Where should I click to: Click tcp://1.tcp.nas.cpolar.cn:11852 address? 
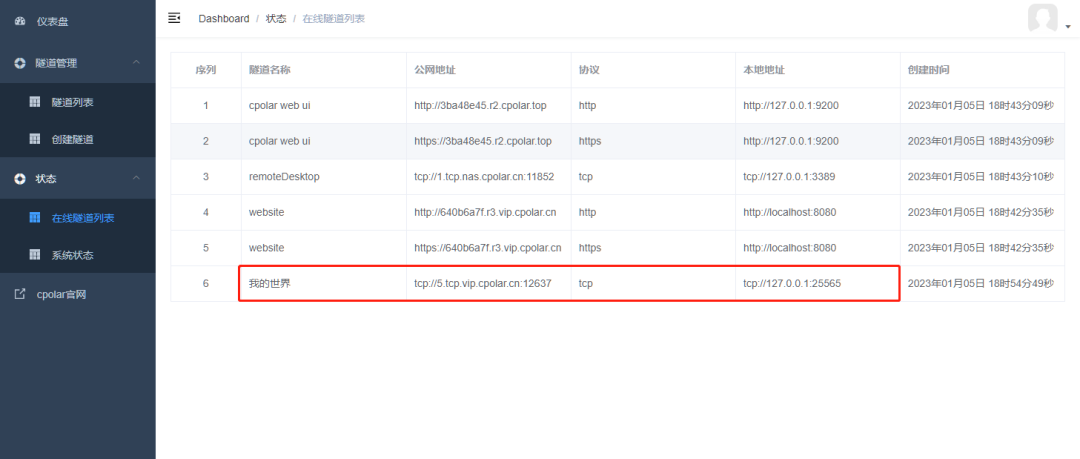pyautogui.click(x=484, y=176)
